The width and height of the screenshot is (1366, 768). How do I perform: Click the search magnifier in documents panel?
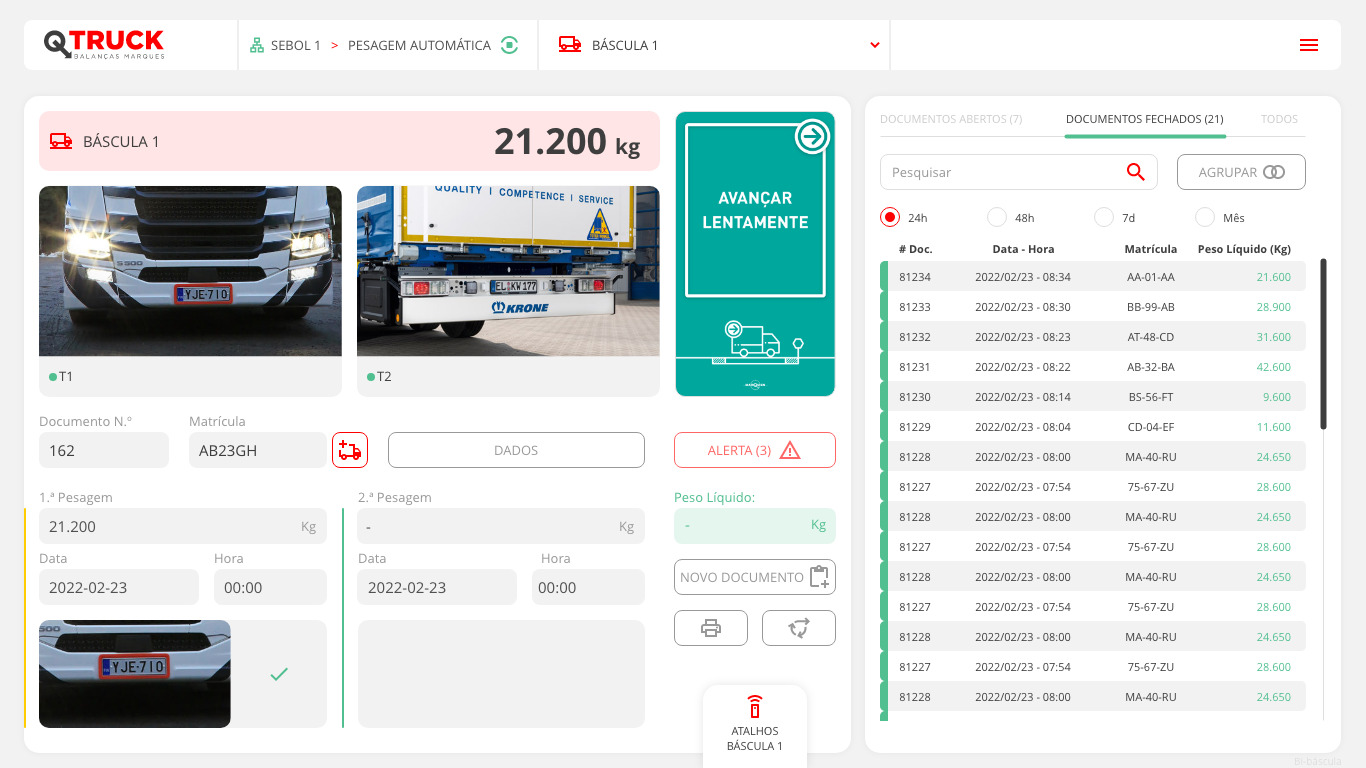1135,171
